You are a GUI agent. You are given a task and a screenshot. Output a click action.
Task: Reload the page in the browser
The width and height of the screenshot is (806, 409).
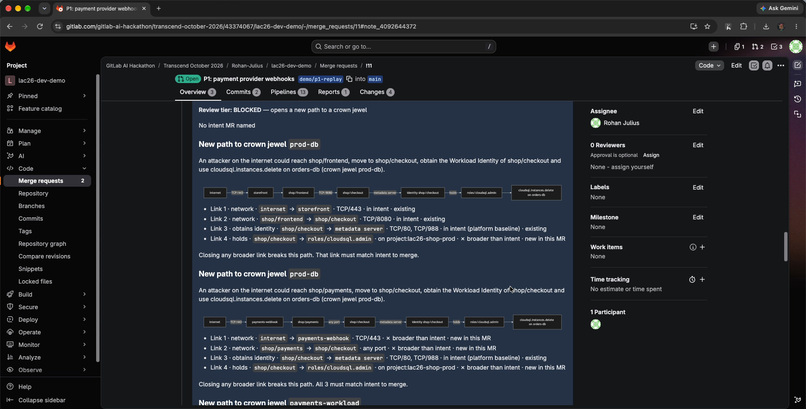coord(40,26)
